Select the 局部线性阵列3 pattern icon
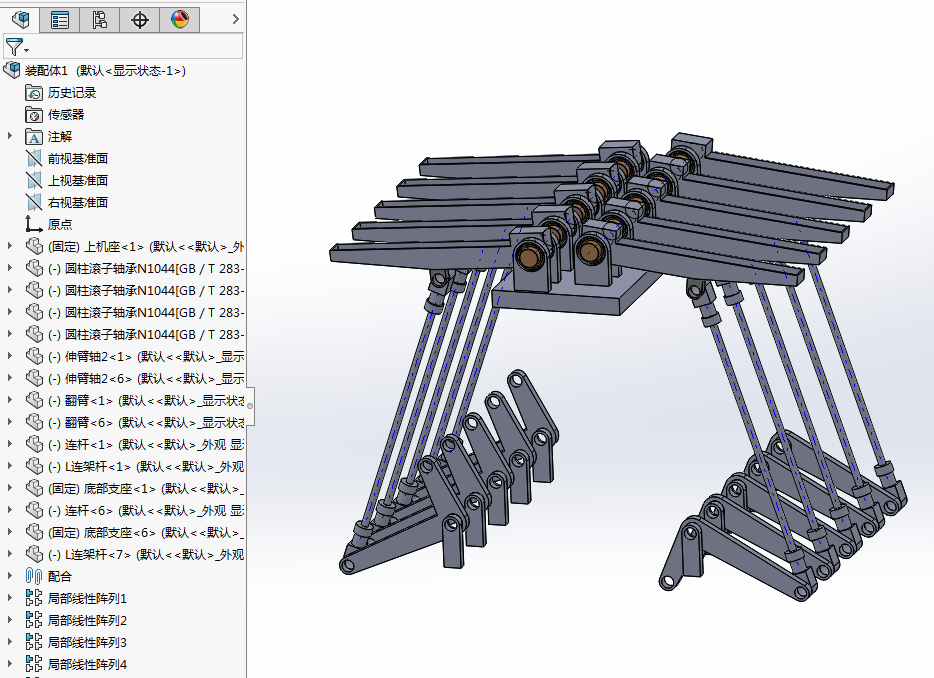 click(34, 642)
